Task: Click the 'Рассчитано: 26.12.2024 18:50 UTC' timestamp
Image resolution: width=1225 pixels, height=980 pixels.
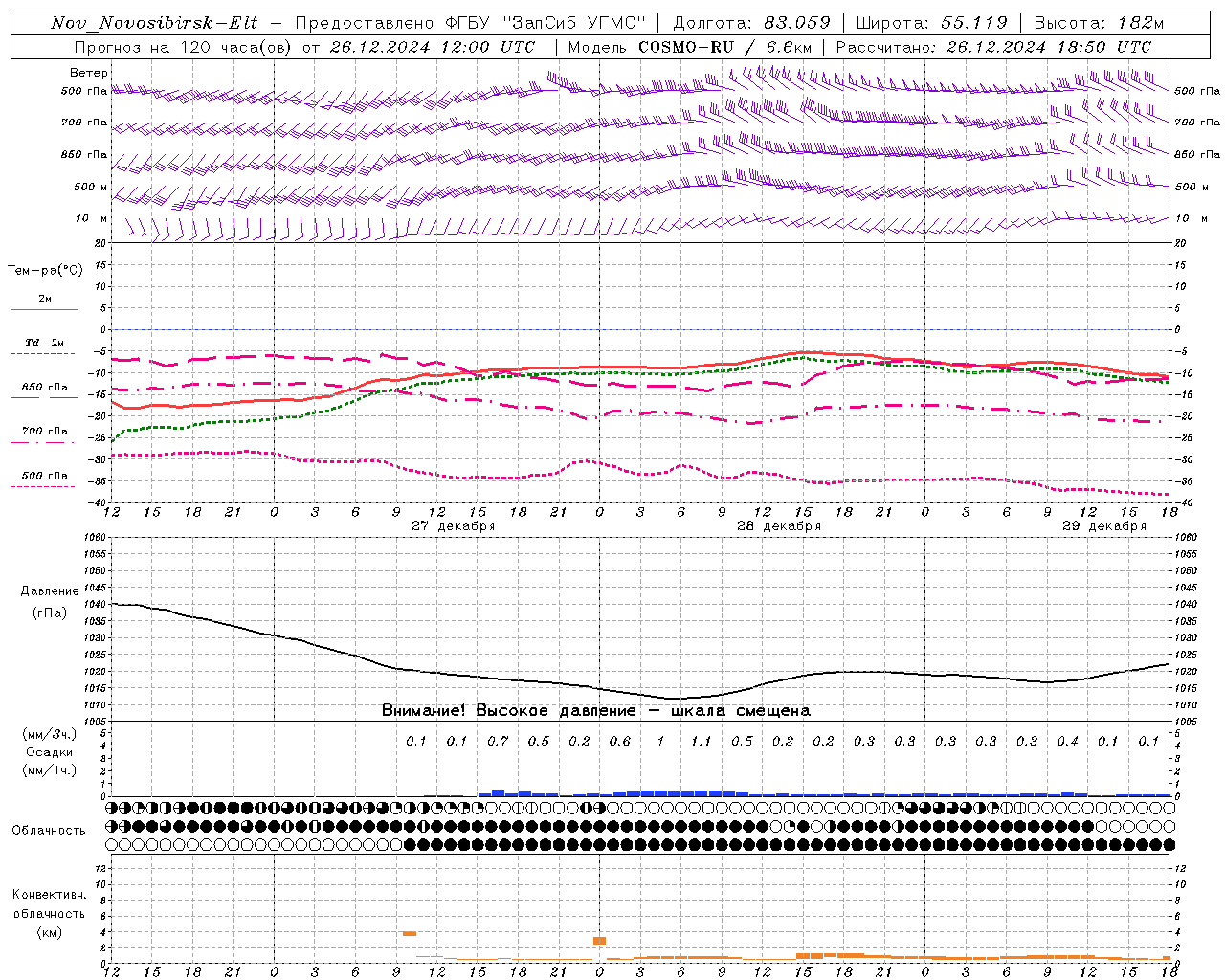Action: click(993, 47)
